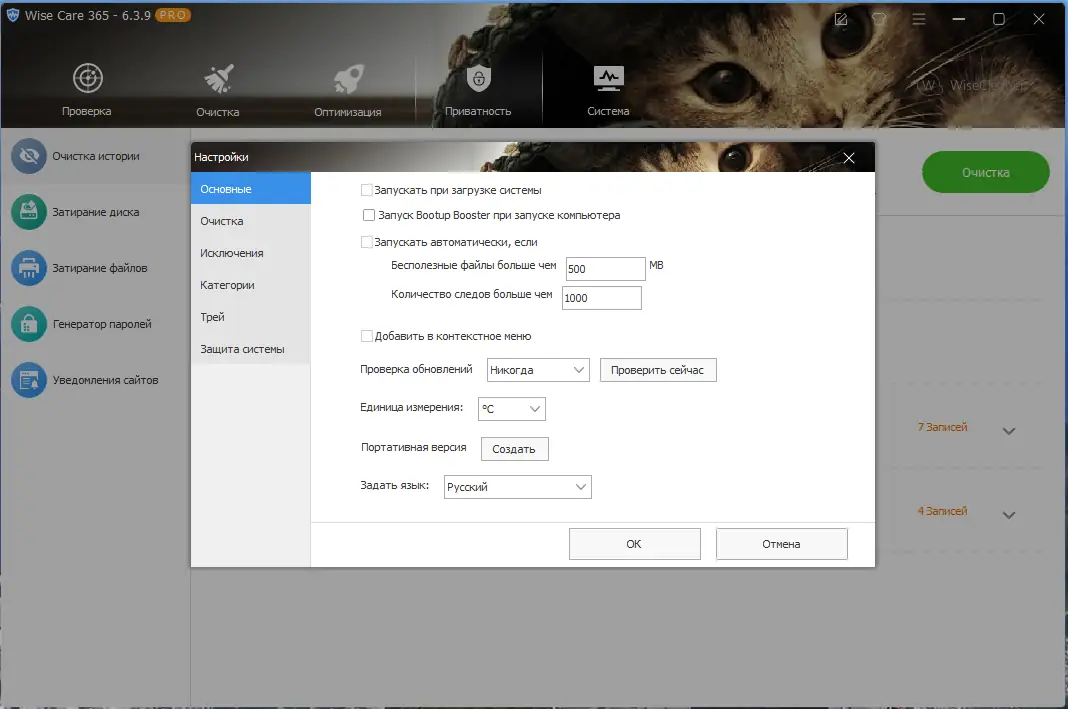Click the 4 Записей text

[x=942, y=511]
